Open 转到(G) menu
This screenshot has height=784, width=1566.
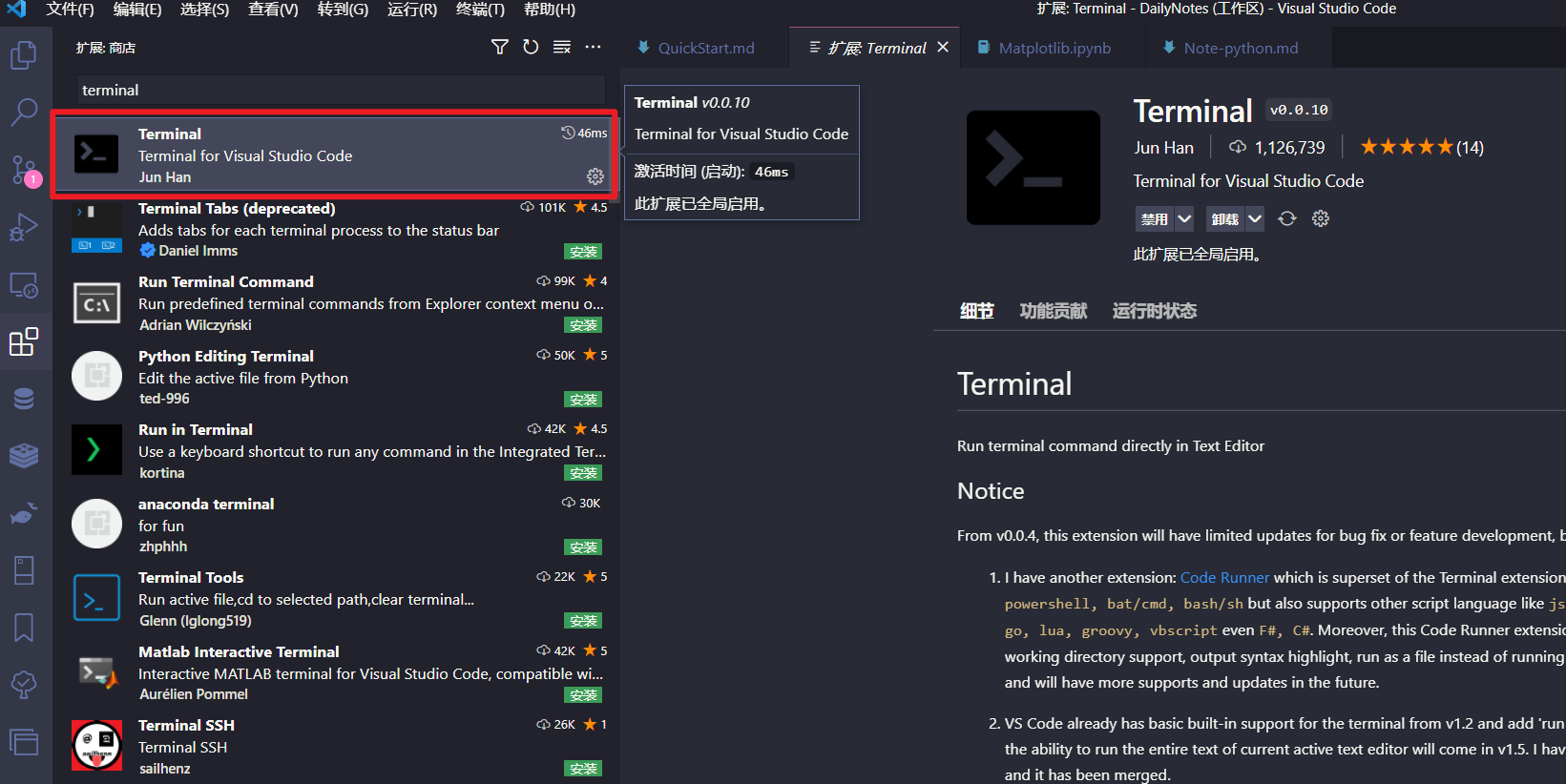(x=343, y=10)
